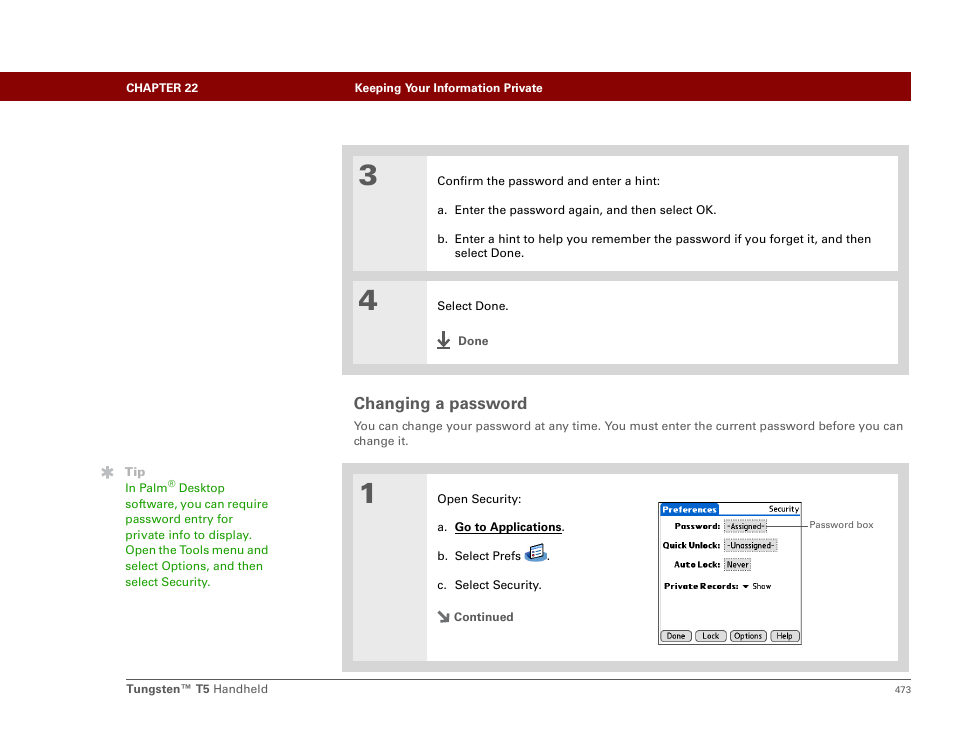
Task: Click the green Tip paragraph text
Action: click(196, 535)
